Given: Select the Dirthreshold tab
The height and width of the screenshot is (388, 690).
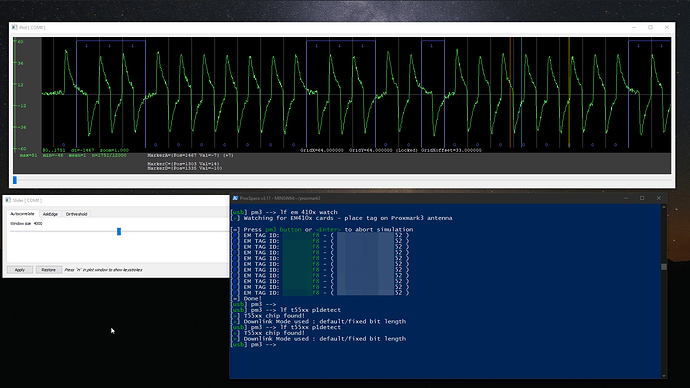Looking at the screenshot, I should point(77,214).
